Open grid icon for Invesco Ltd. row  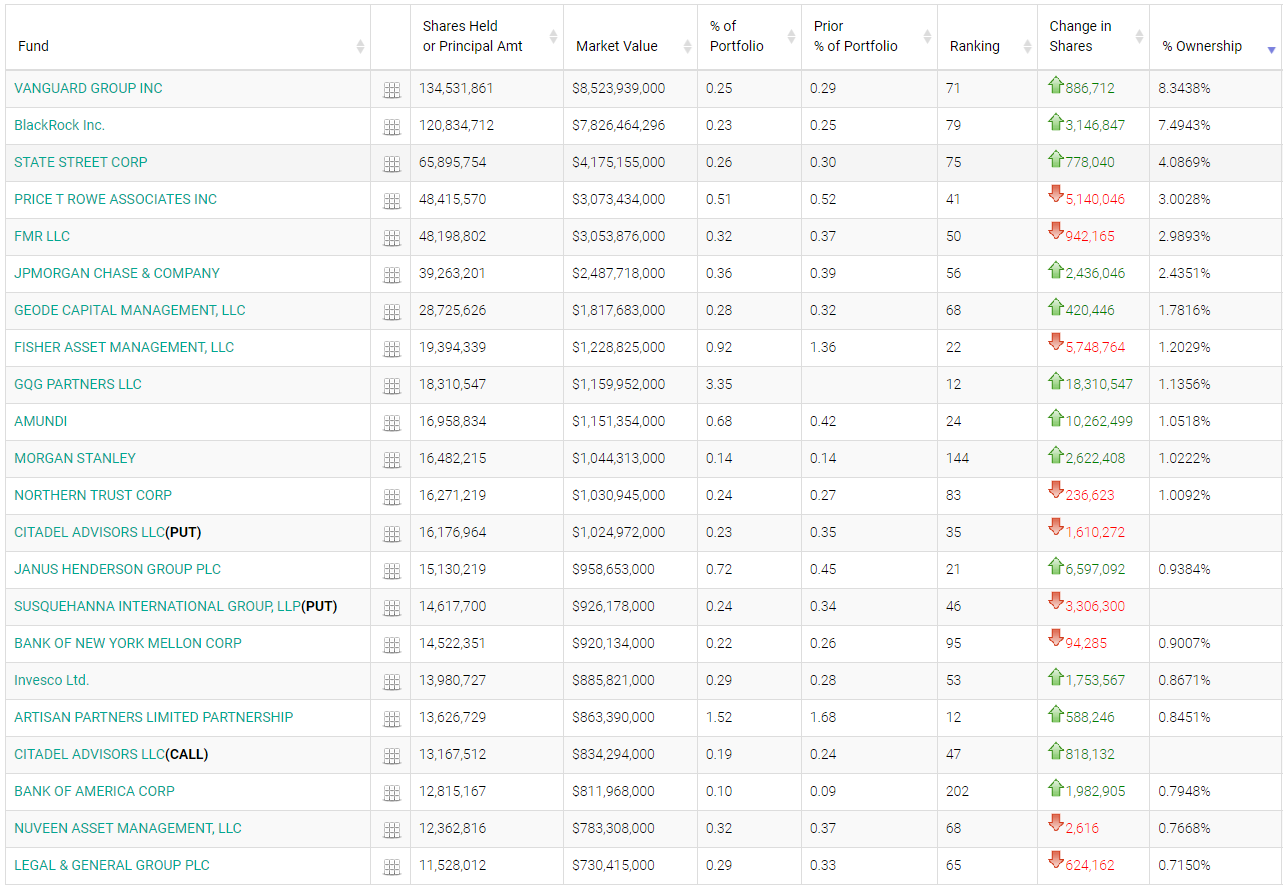[391, 682]
